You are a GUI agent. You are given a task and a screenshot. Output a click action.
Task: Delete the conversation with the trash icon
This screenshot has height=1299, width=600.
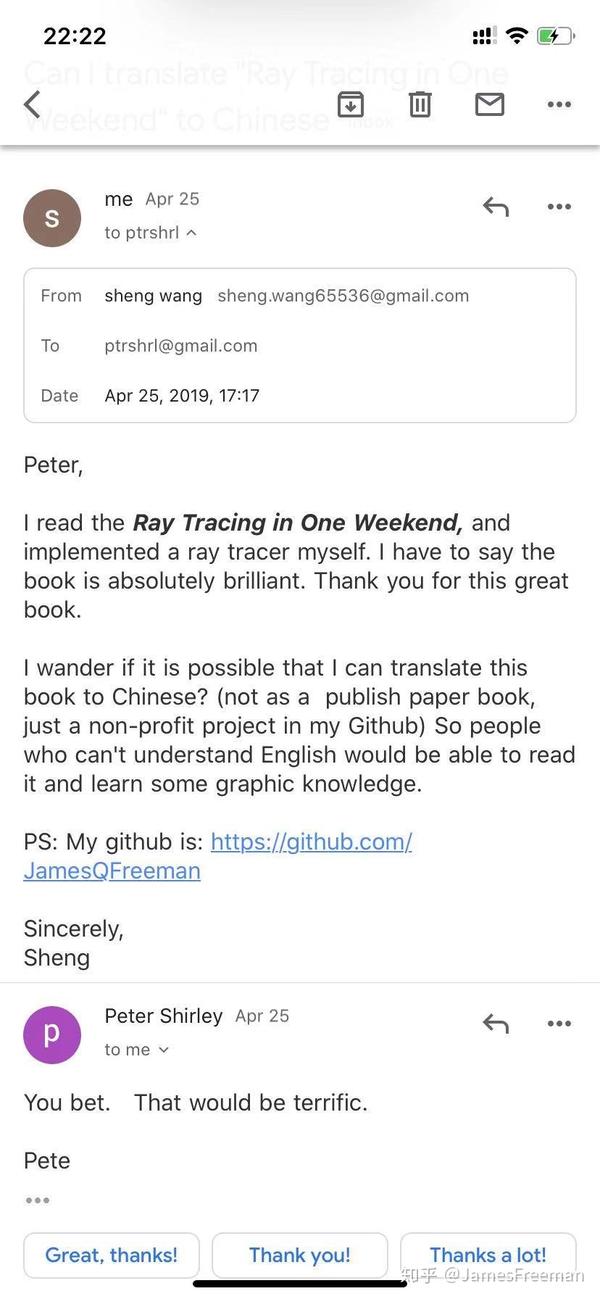click(420, 104)
